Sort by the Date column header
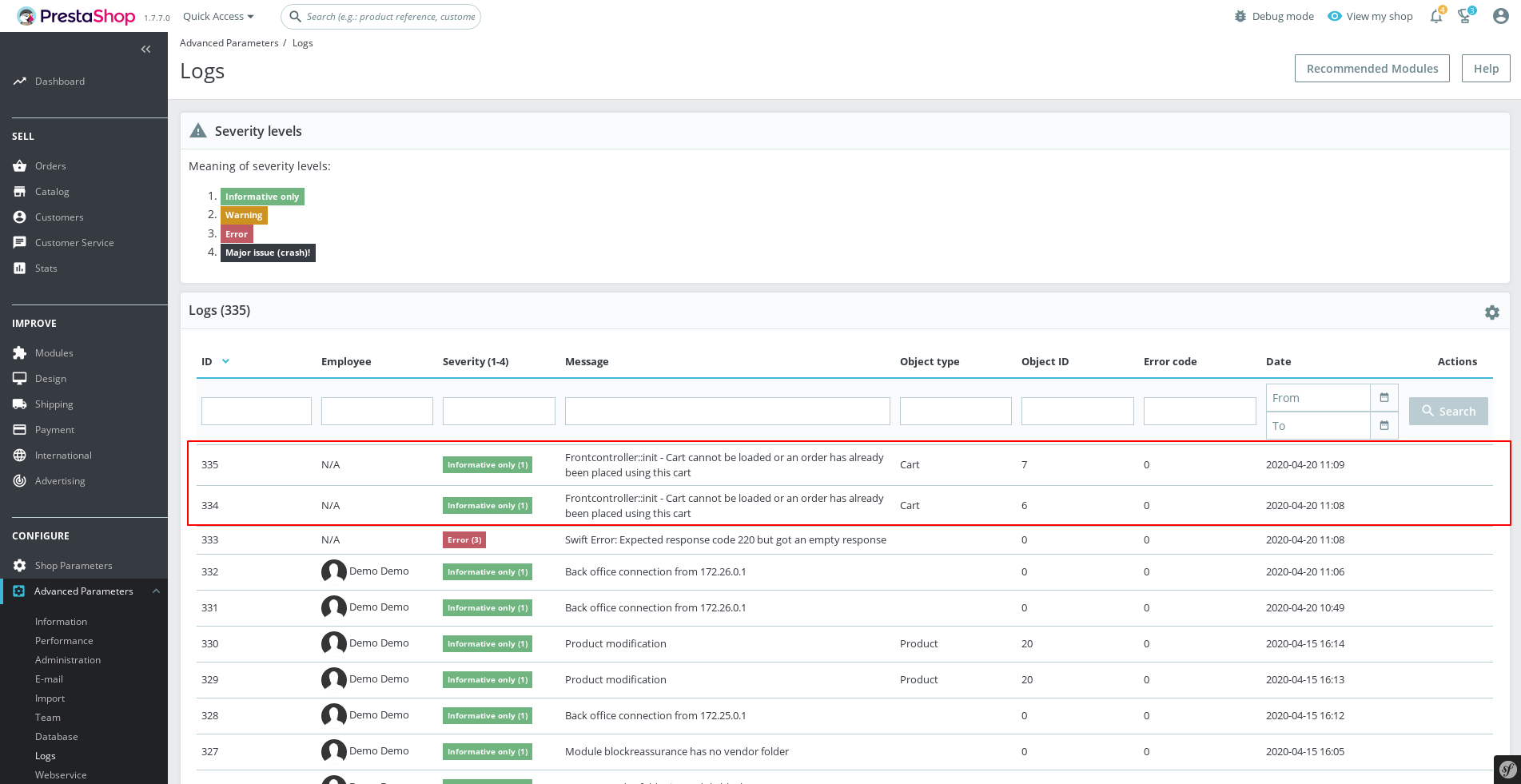 coord(1278,362)
